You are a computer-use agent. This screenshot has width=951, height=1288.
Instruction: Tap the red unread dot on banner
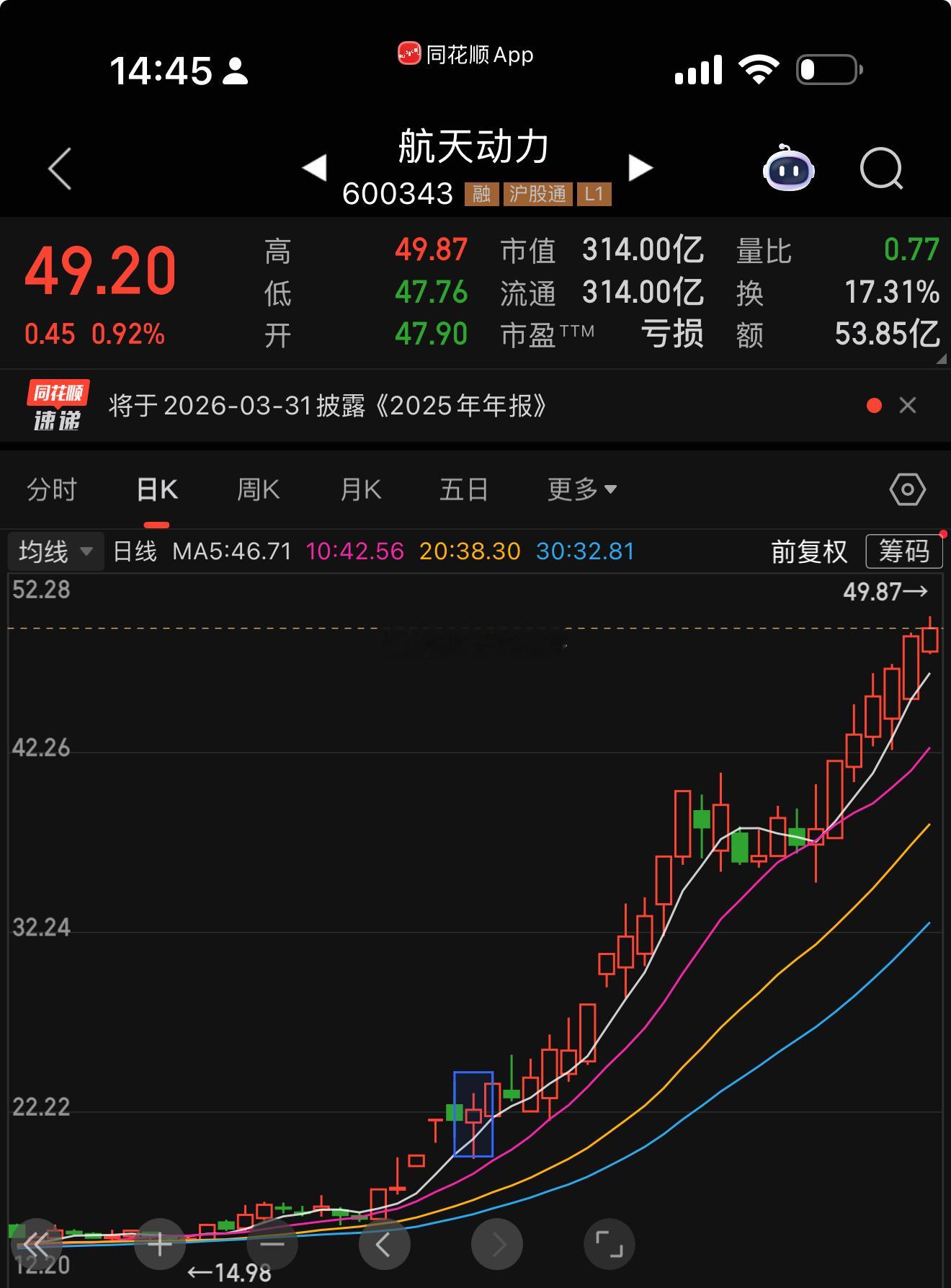(x=874, y=406)
